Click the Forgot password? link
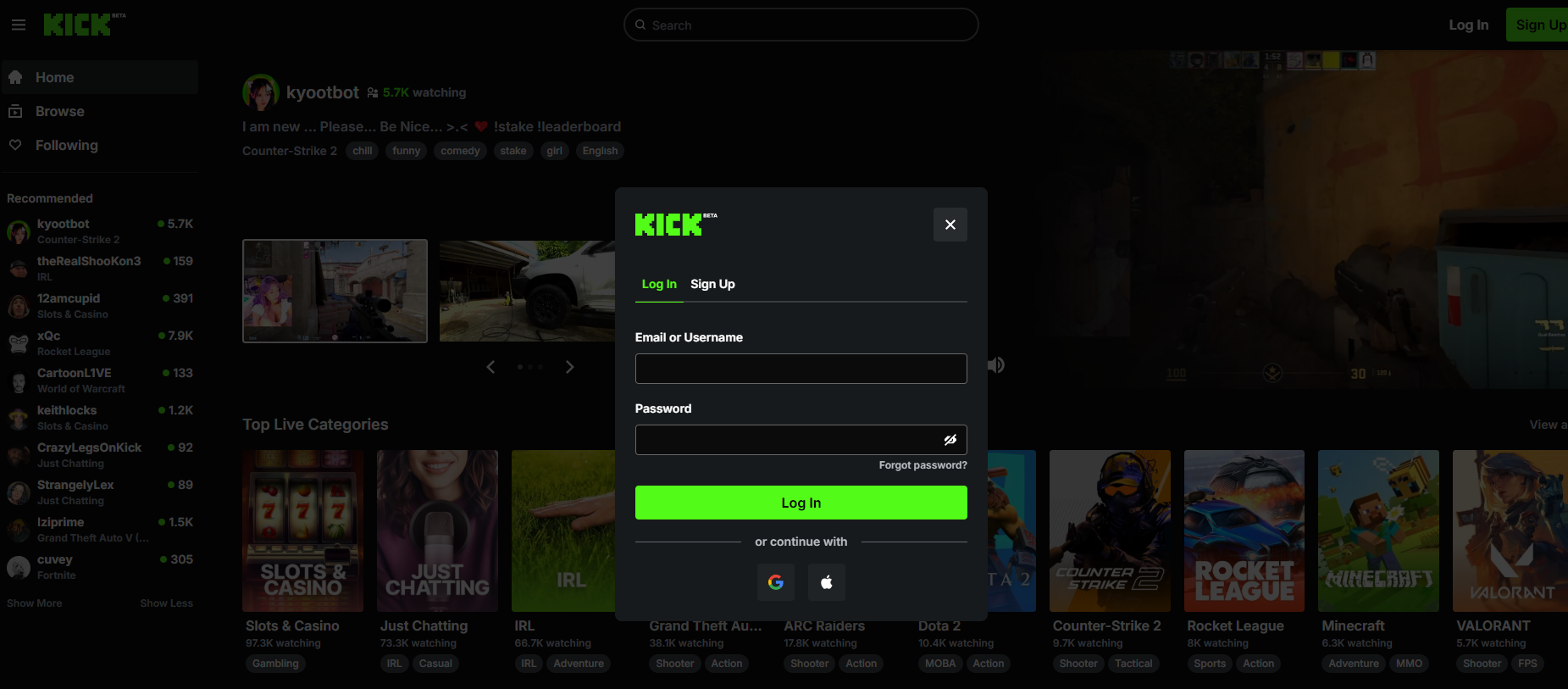 coord(923,465)
